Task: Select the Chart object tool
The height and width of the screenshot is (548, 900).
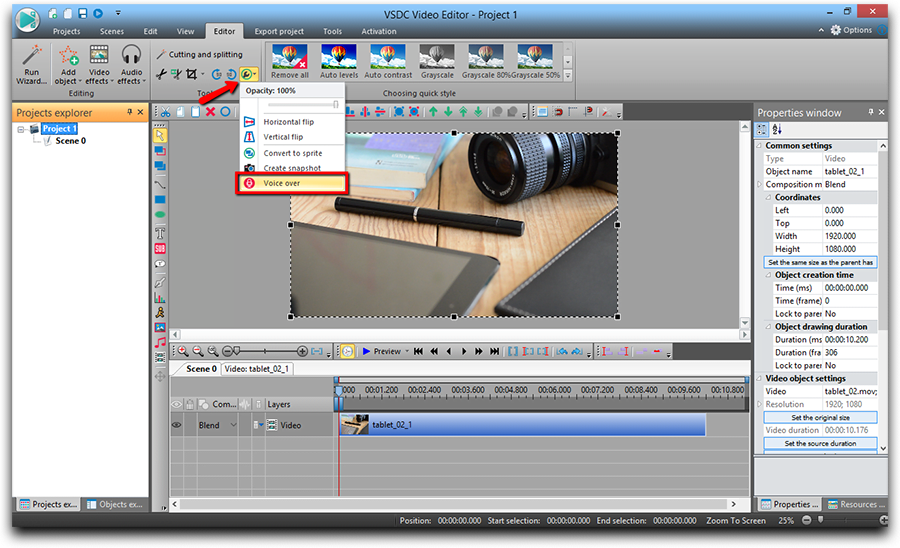Action: click(160, 298)
